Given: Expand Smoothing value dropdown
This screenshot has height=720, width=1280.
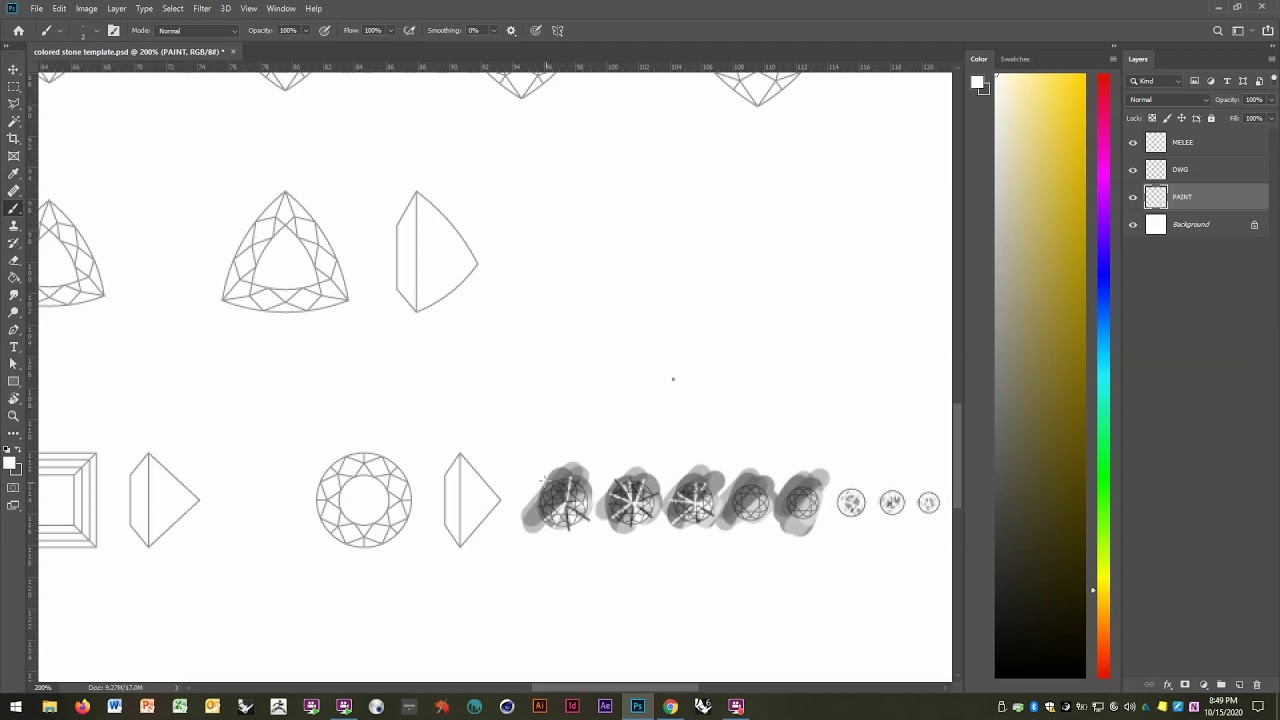Looking at the screenshot, I should click(493, 30).
